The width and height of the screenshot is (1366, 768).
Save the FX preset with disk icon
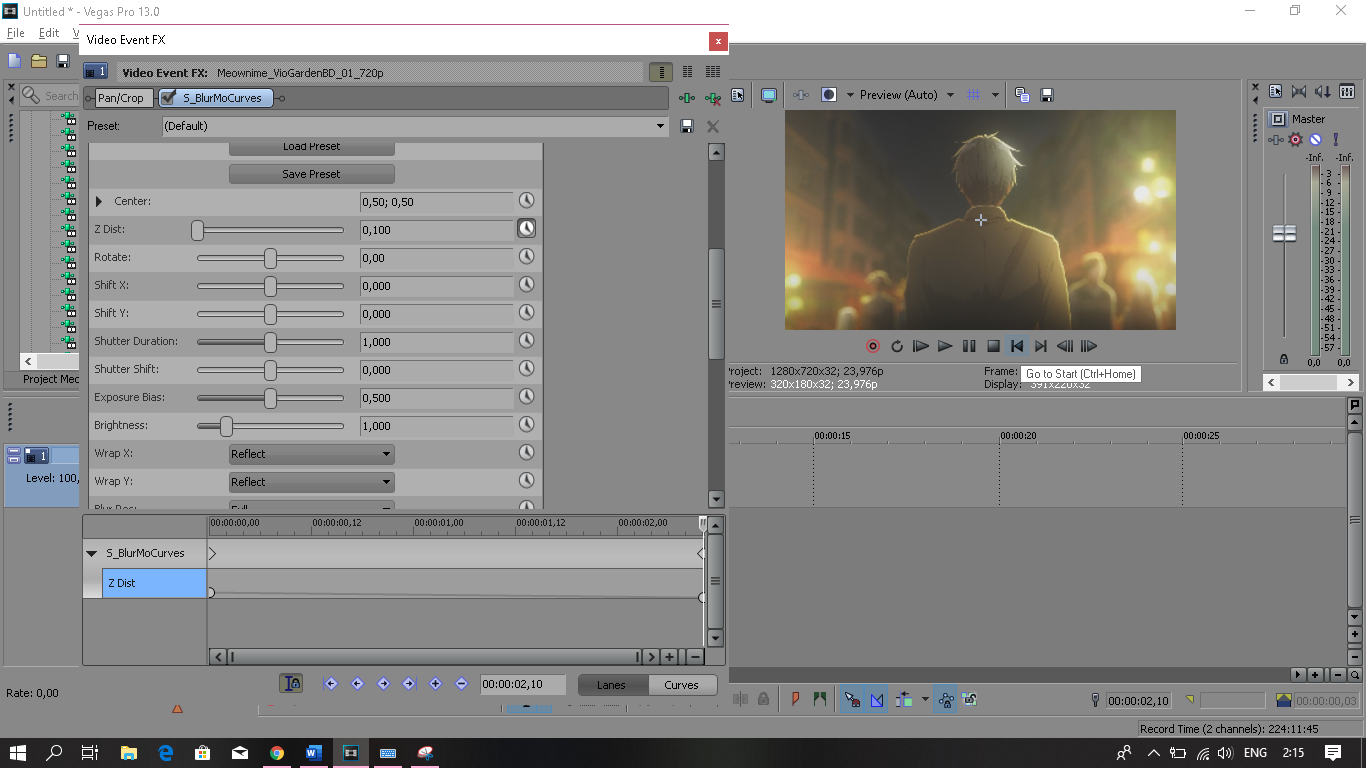click(687, 126)
